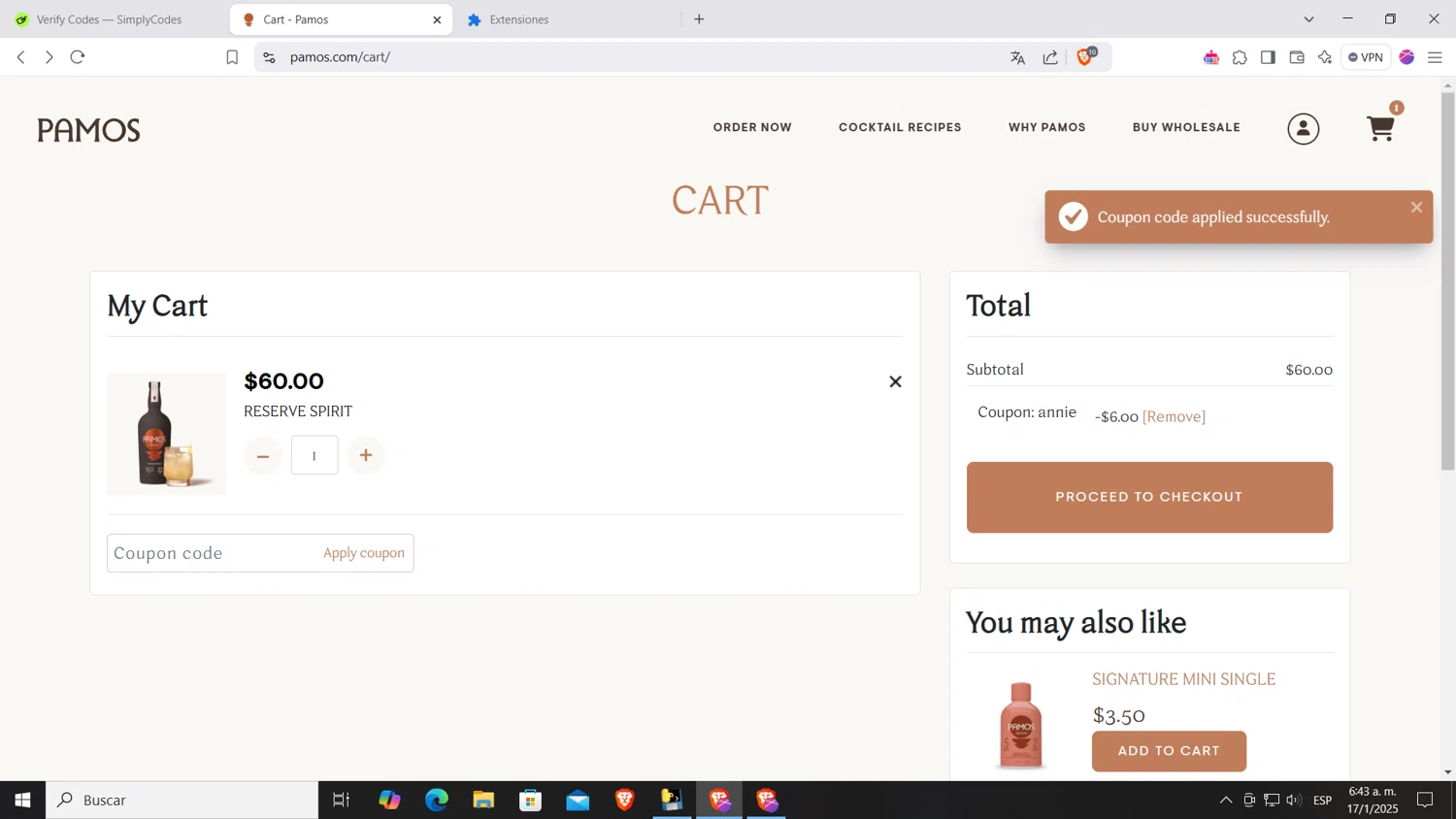Click the taskbar Buscar search box
Screen dimensions: 1456x819
182,800
